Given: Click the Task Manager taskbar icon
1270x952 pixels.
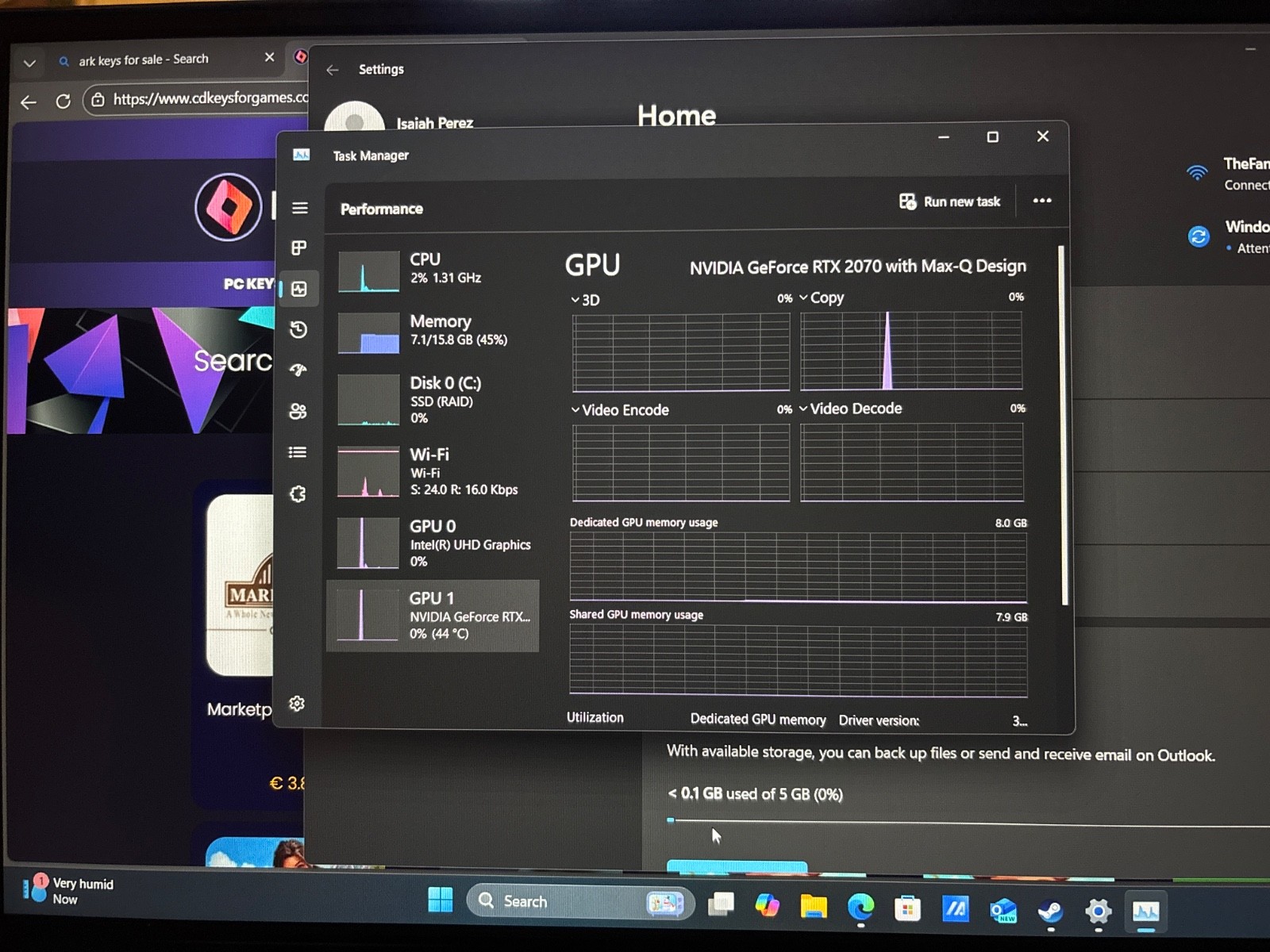Looking at the screenshot, I should (x=1145, y=912).
